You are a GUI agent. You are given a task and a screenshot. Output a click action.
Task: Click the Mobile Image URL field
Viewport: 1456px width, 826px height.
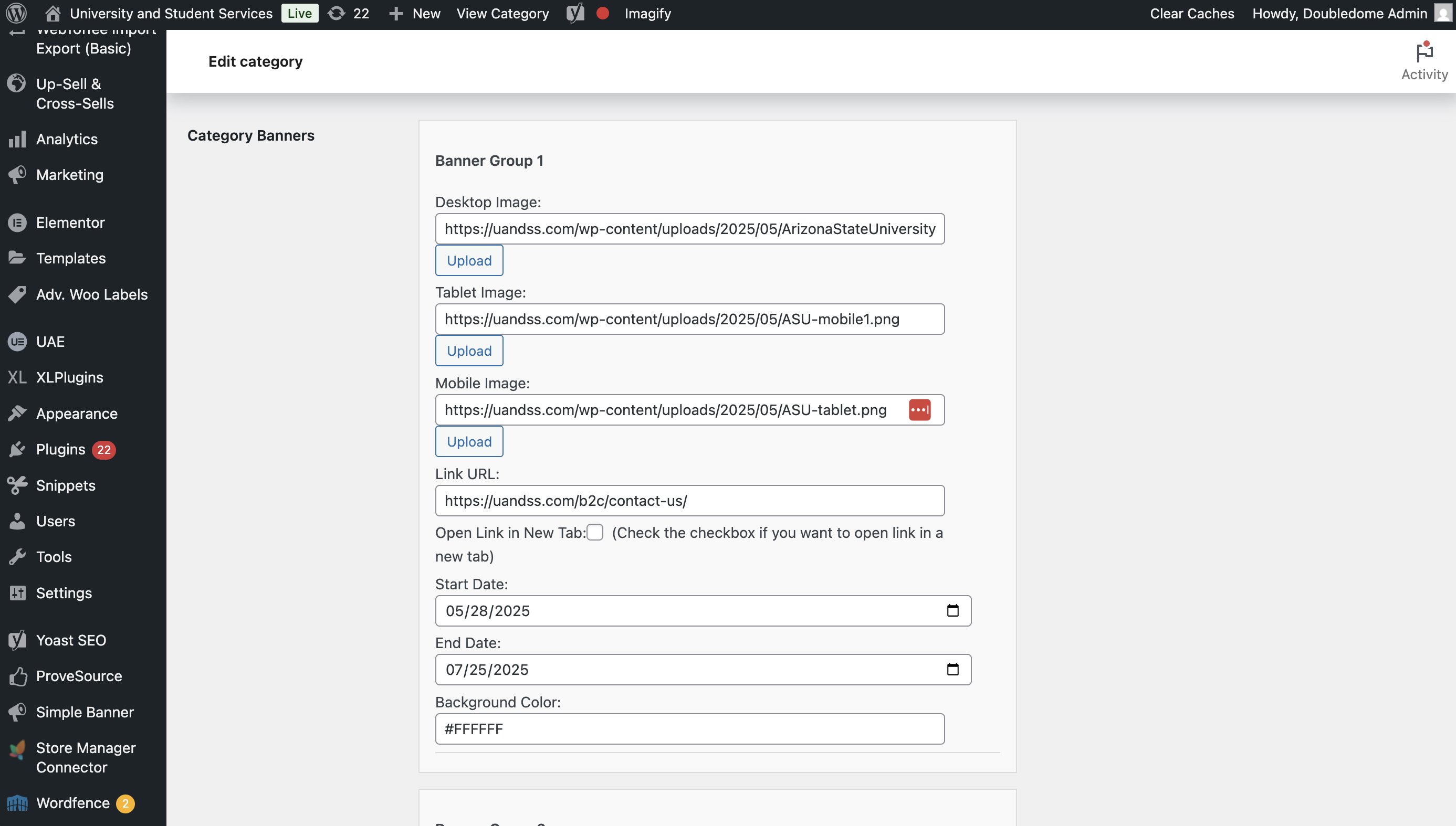(x=690, y=410)
